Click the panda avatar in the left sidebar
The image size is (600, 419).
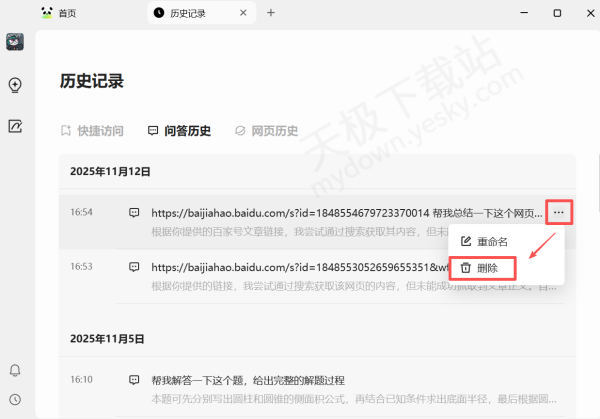pyautogui.click(x=15, y=42)
